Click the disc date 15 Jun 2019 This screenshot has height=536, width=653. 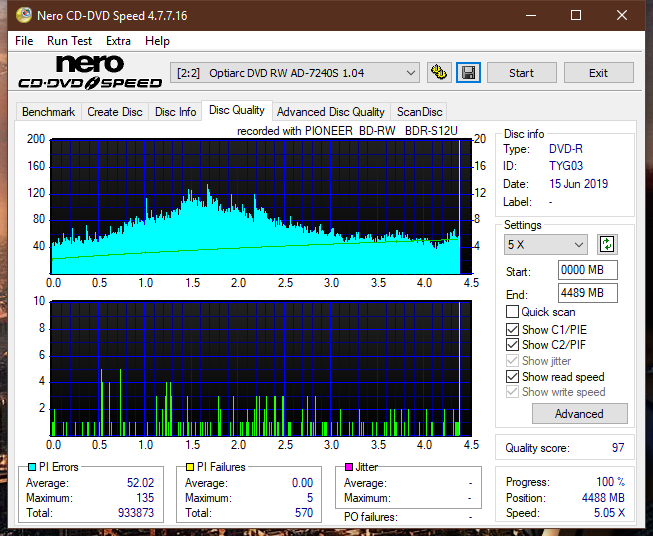(x=578, y=184)
